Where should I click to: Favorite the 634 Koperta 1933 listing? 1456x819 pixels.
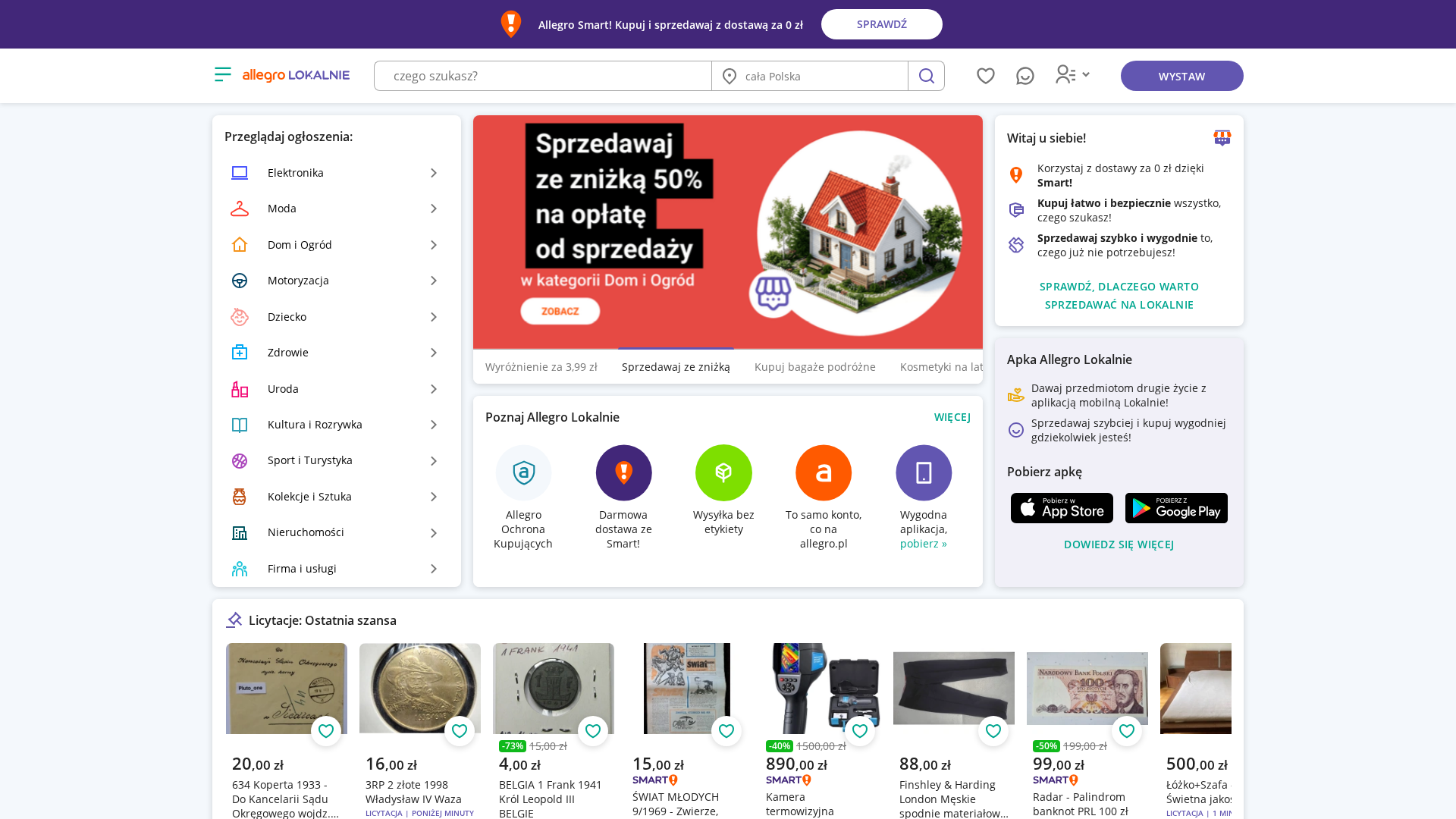[326, 731]
